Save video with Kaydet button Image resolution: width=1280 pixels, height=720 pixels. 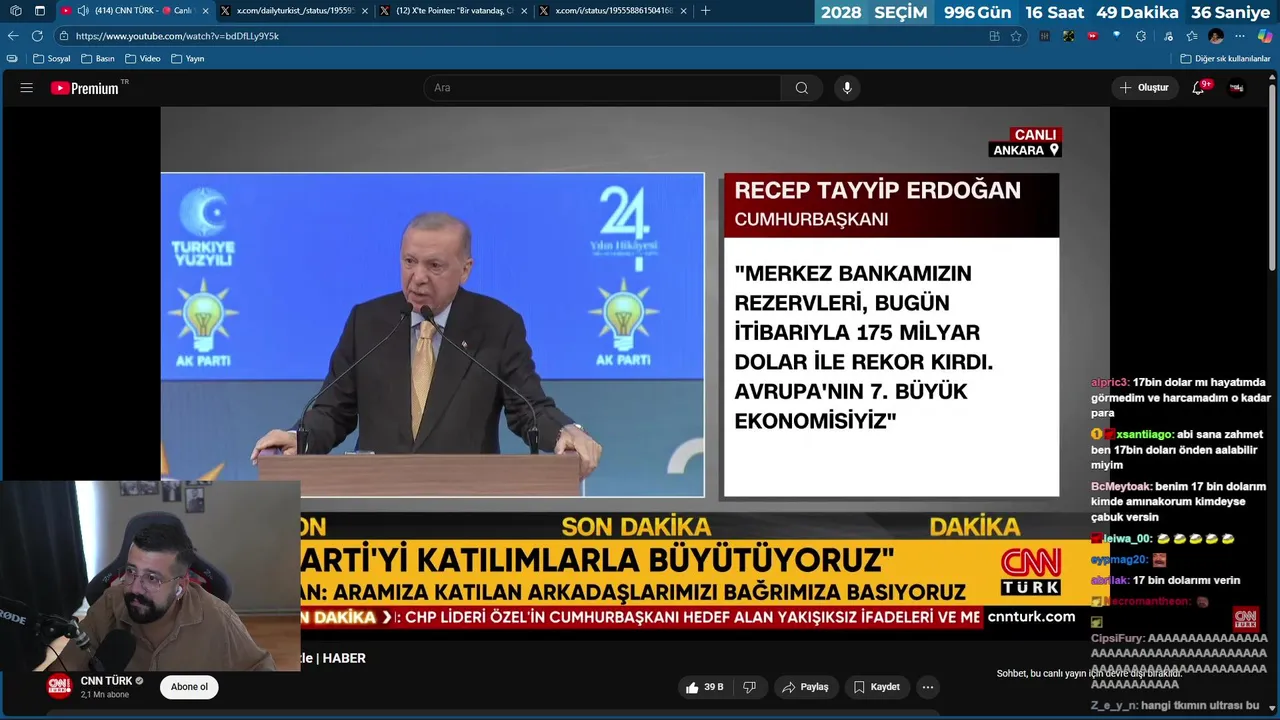[x=877, y=687]
